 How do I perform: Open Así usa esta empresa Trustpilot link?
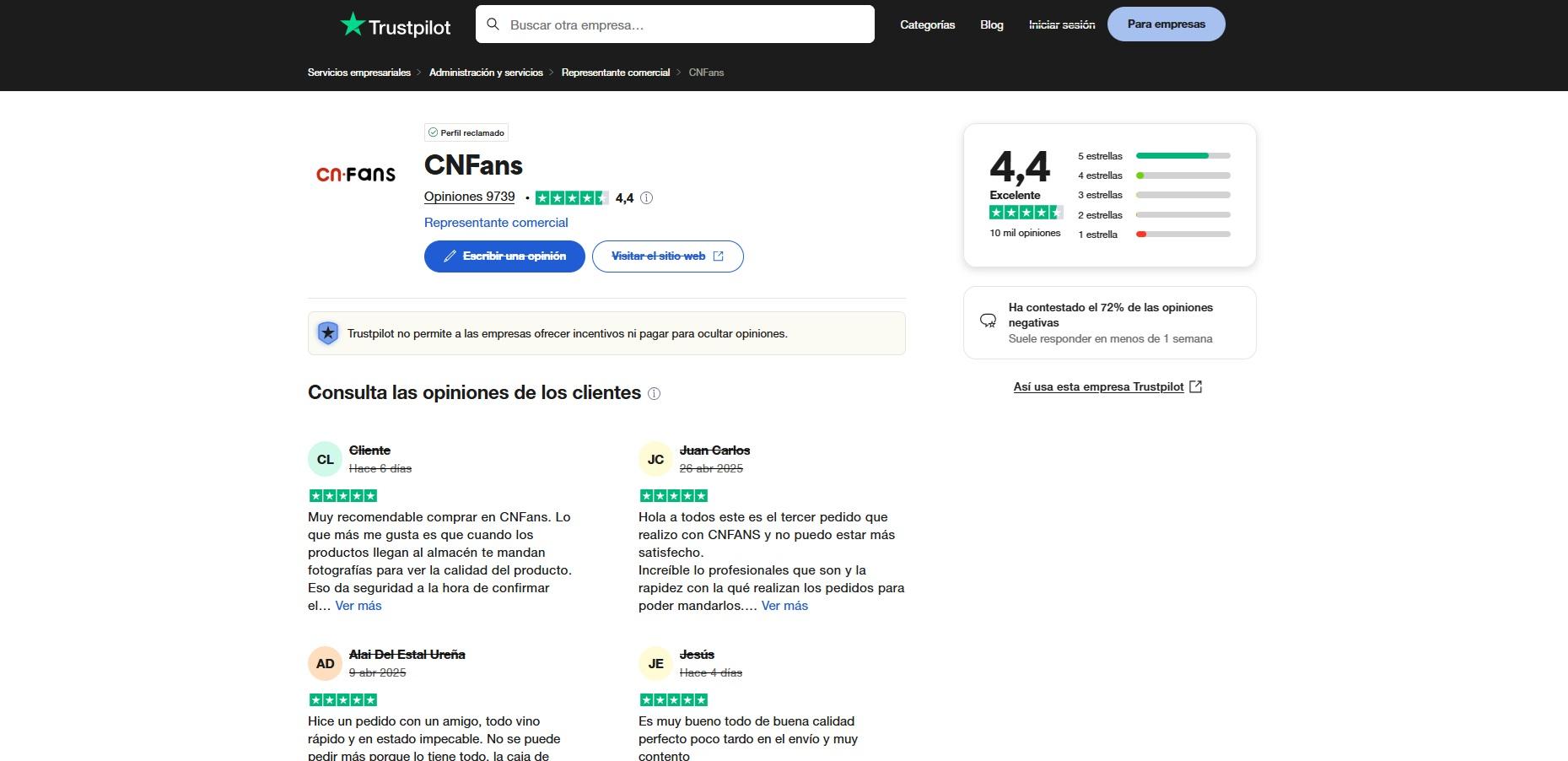click(x=1098, y=386)
